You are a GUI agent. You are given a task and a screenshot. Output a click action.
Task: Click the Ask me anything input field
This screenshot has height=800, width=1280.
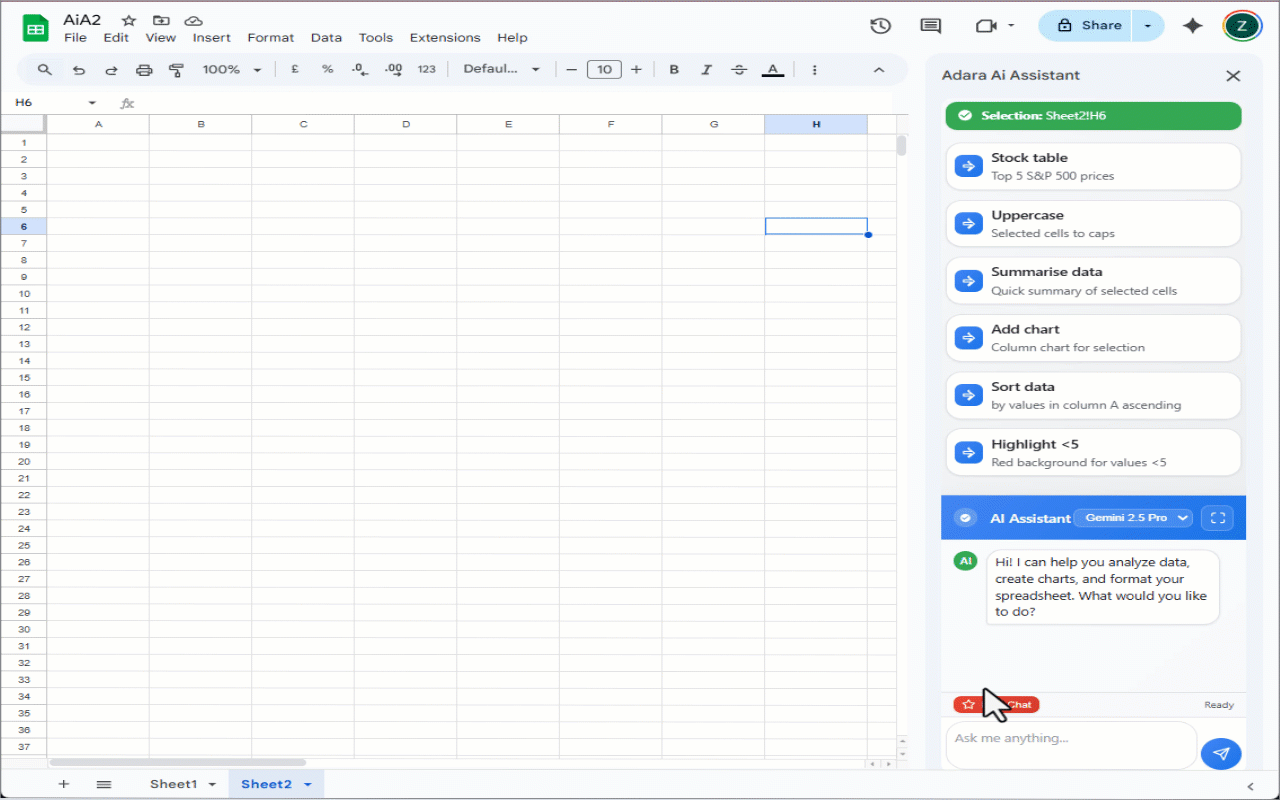click(x=1071, y=745)
